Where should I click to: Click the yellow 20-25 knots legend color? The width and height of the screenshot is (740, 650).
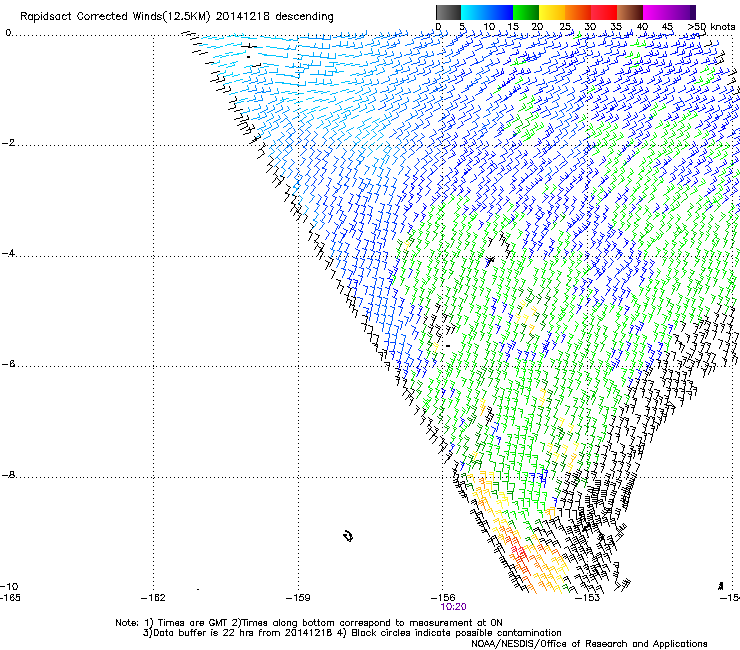[x=552, y=12]
